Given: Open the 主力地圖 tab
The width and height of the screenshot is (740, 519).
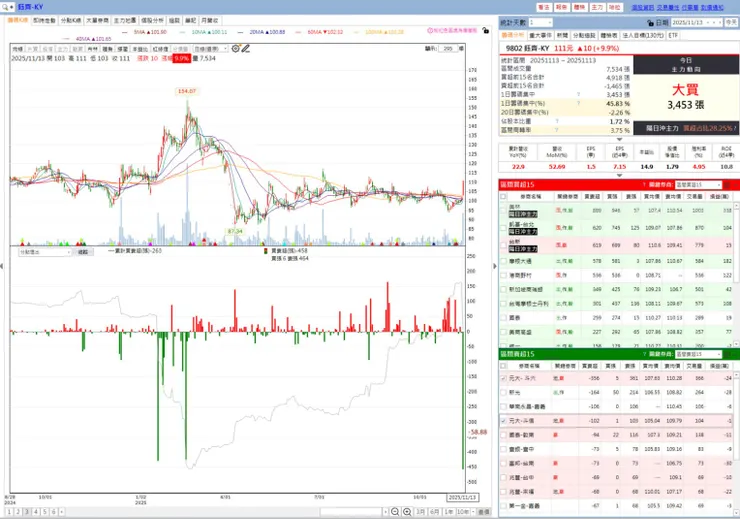Looking at the screenshot, I should (x=125, y=20).
